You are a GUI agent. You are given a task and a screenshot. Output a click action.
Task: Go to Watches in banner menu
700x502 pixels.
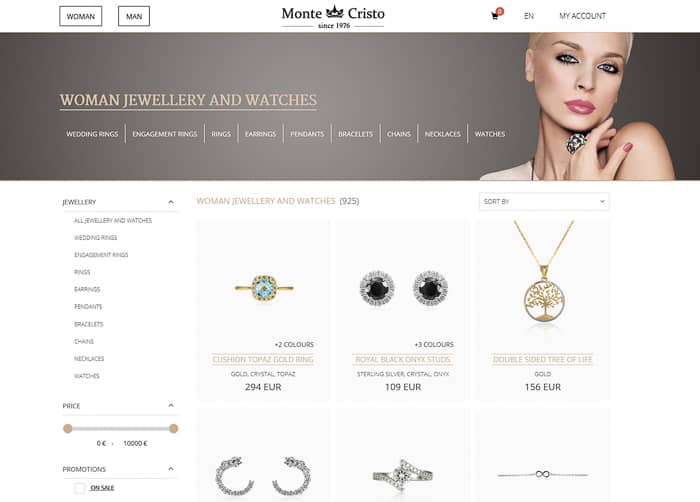click(490, 134)
